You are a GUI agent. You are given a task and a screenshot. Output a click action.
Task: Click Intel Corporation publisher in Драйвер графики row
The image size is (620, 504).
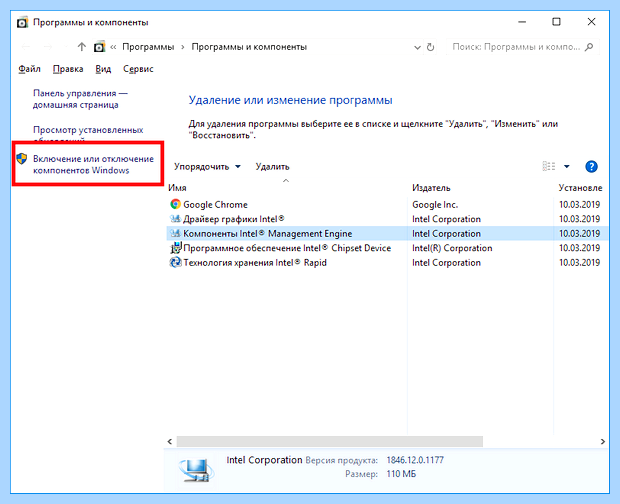(x=446, y=219)
